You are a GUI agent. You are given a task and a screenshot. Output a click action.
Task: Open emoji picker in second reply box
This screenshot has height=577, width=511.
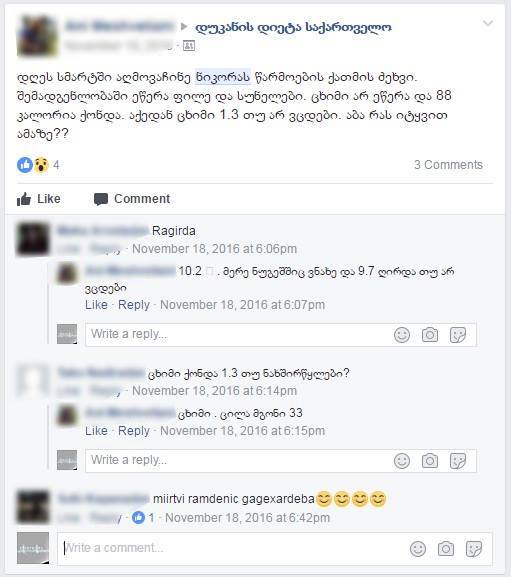[x=402, y=461]
